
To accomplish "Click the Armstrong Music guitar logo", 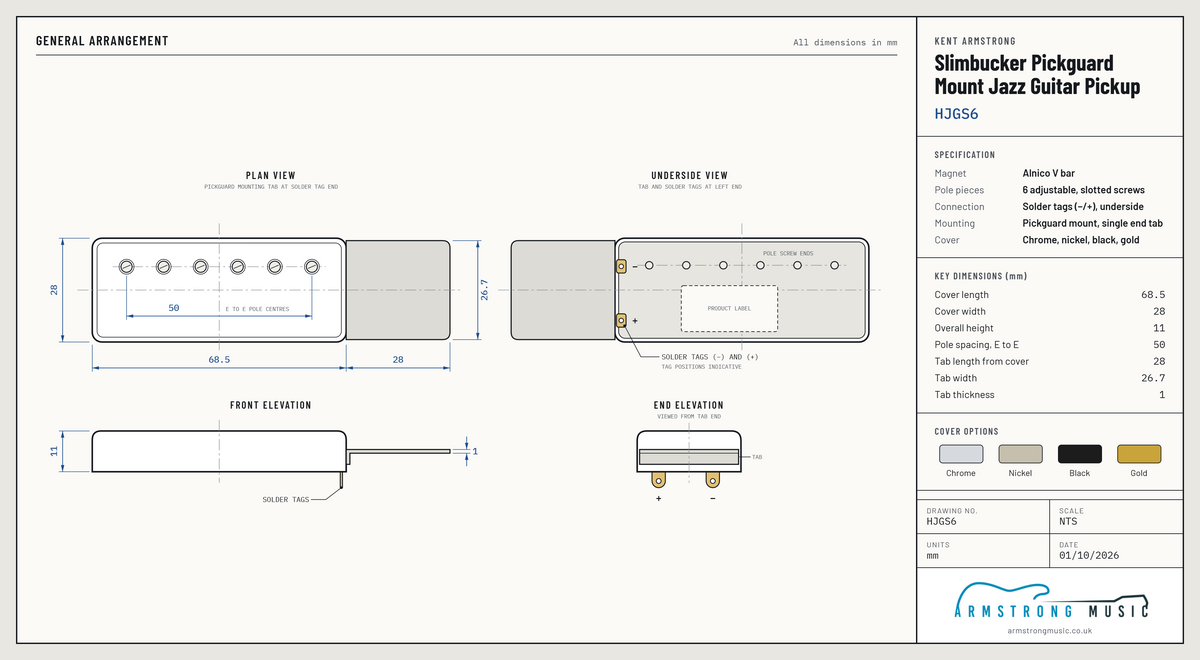I will click(x=1051, y=598).
